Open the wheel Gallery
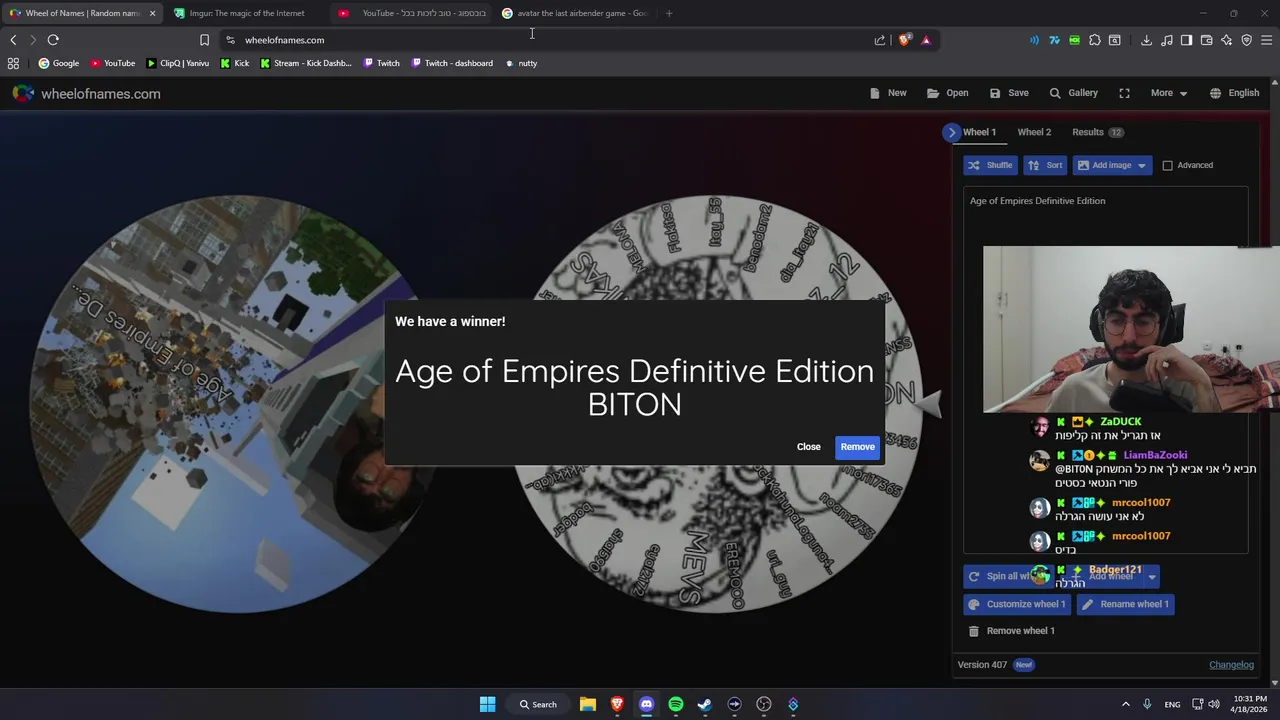 point(1073,93)
